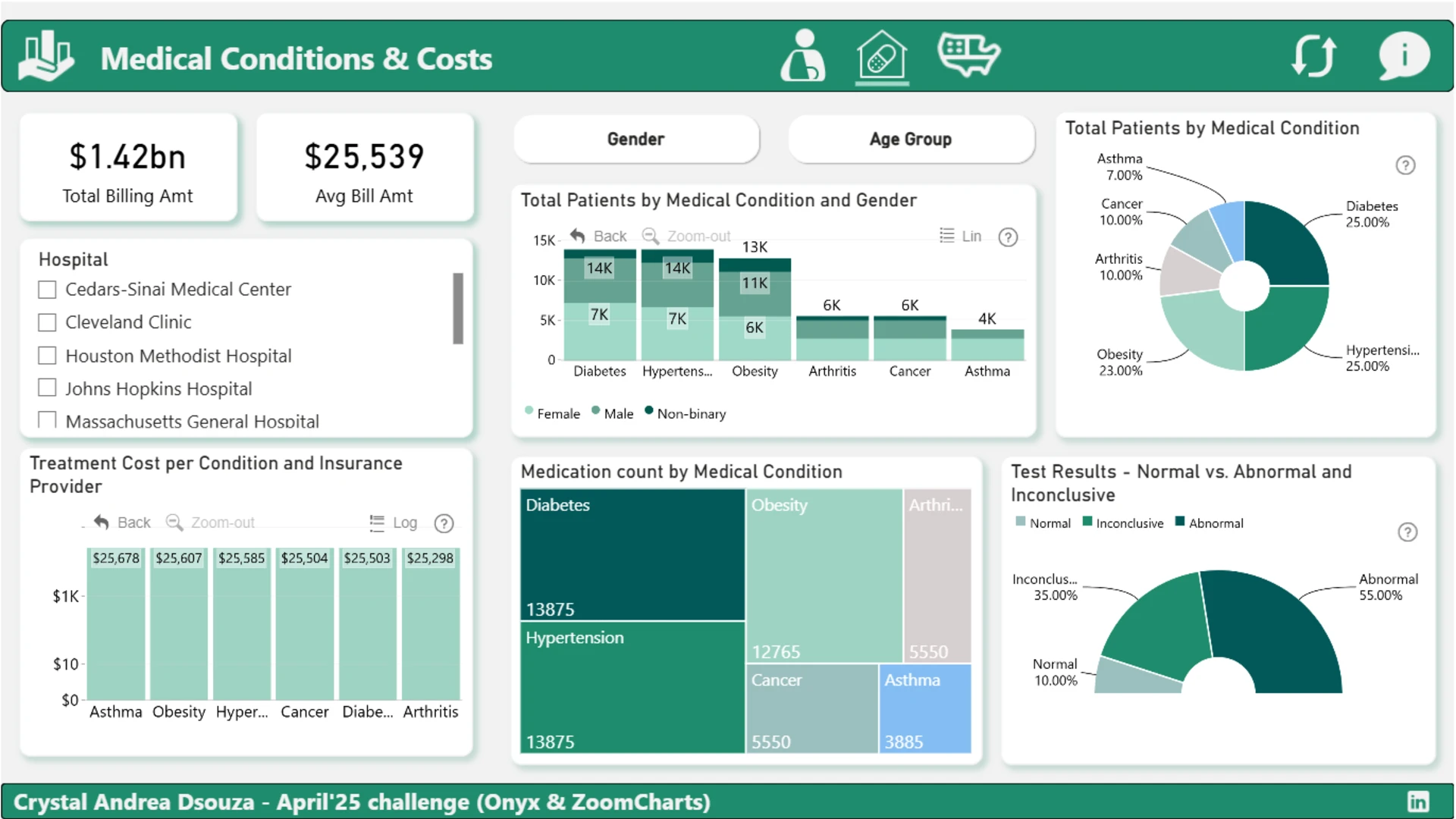
Task: Open the ambulance page icon
Action: [x=968, y=54]
